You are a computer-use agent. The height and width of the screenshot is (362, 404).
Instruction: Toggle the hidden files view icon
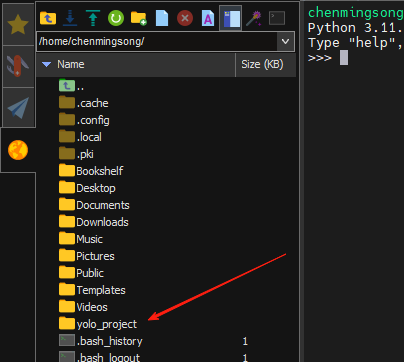point(231,18)
